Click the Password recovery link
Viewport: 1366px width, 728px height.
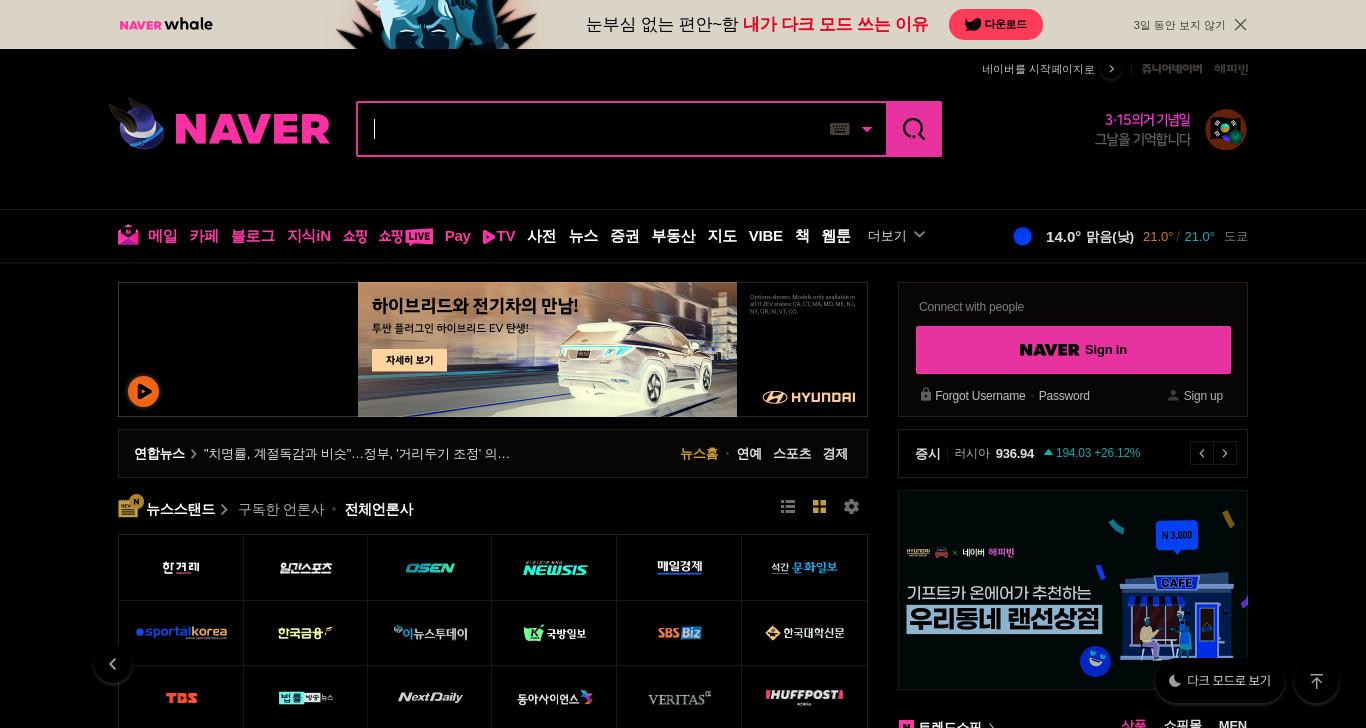1064,396
